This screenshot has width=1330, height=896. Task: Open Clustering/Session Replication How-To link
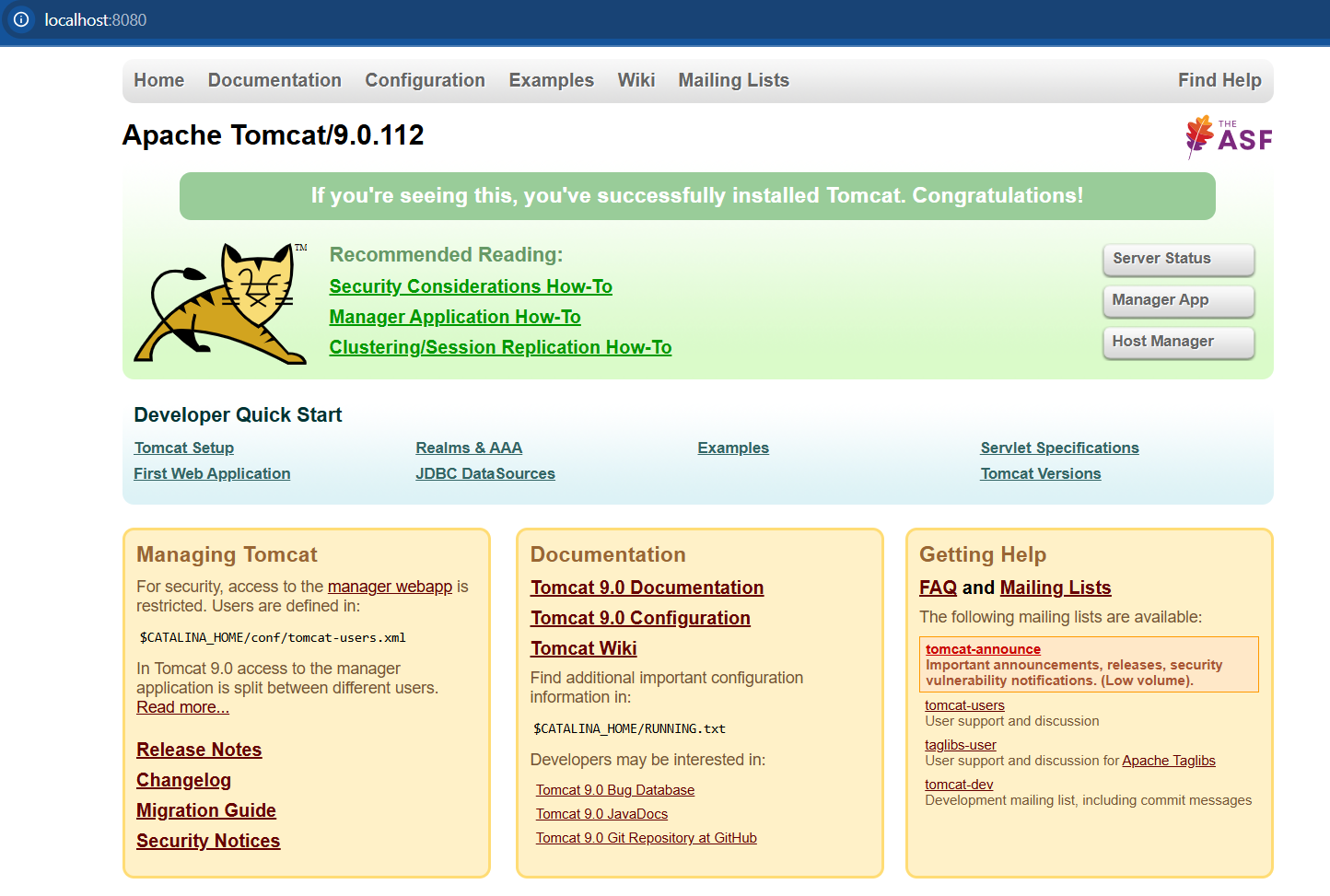(500, 347)
